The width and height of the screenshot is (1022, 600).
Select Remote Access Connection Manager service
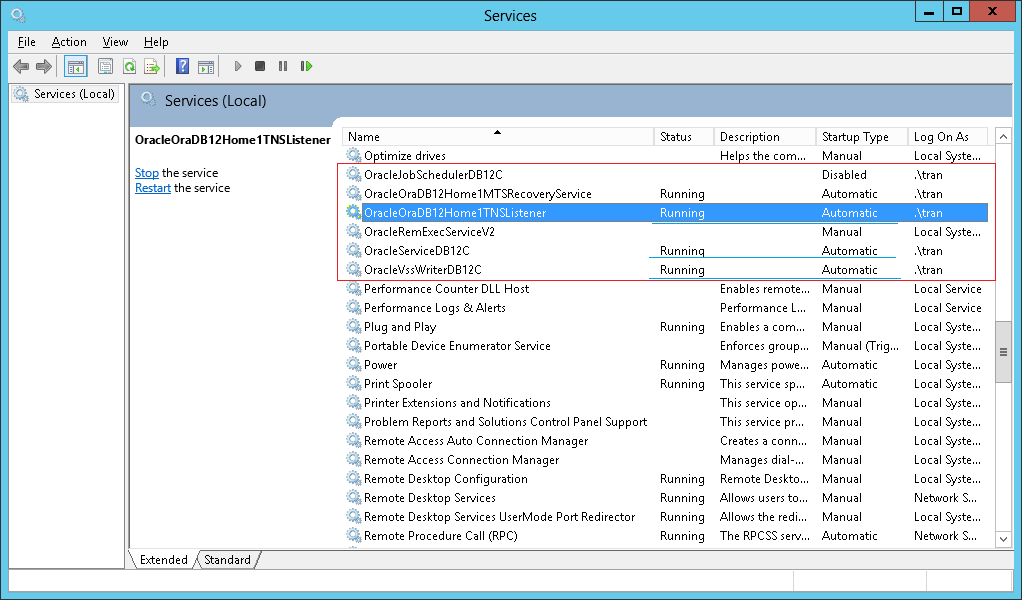[665, 459]
